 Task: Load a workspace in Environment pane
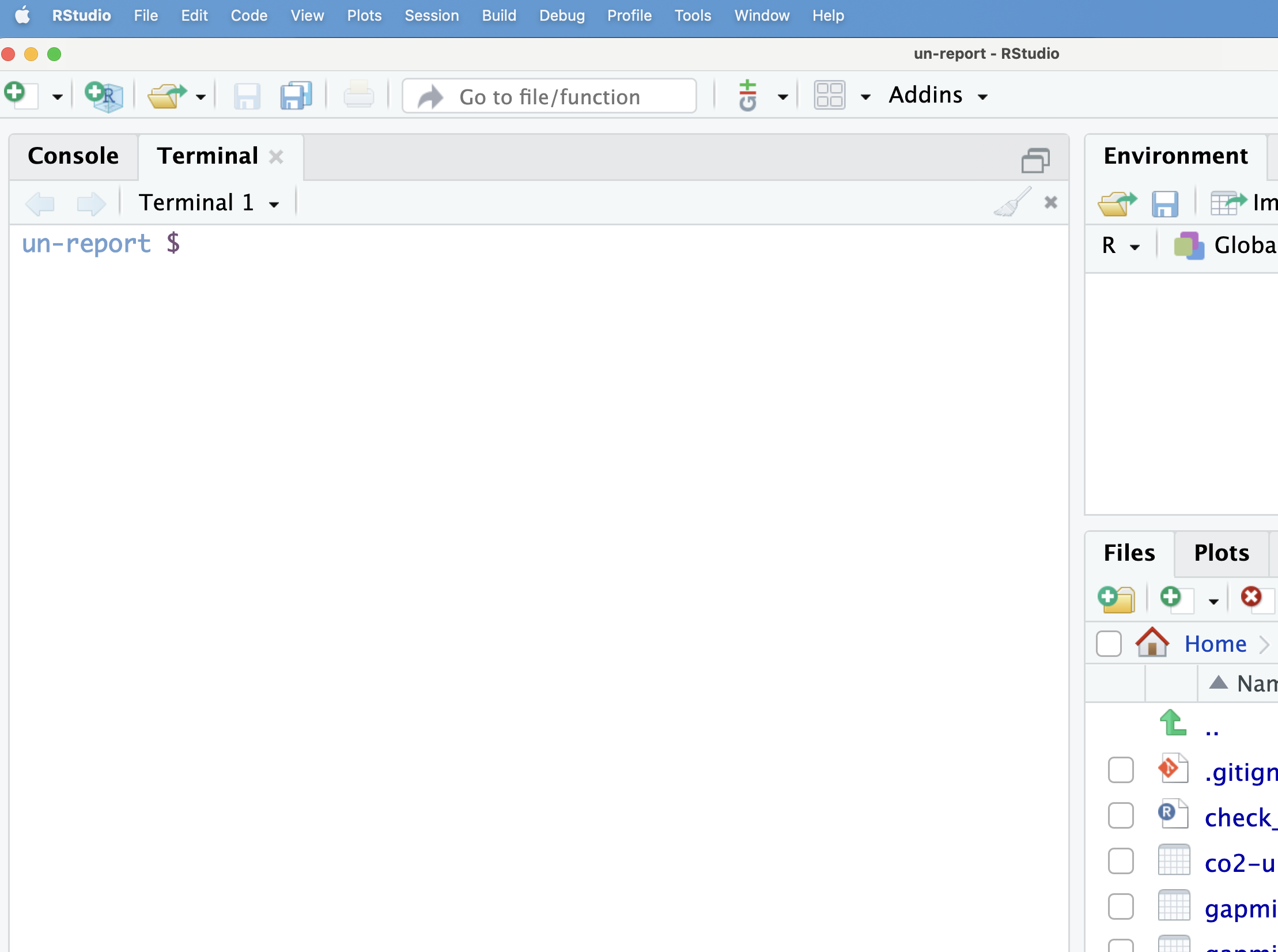1117,203
